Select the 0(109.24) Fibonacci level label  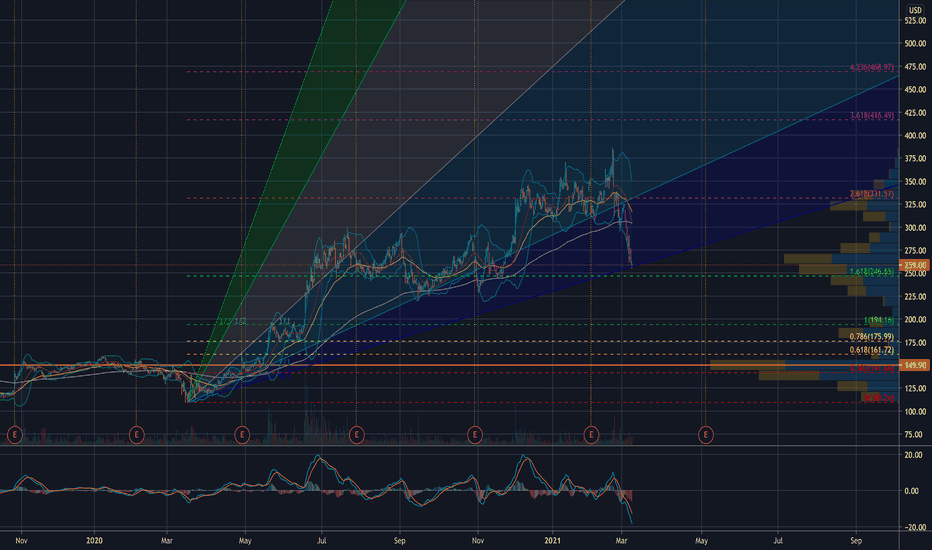coord(879,398)
